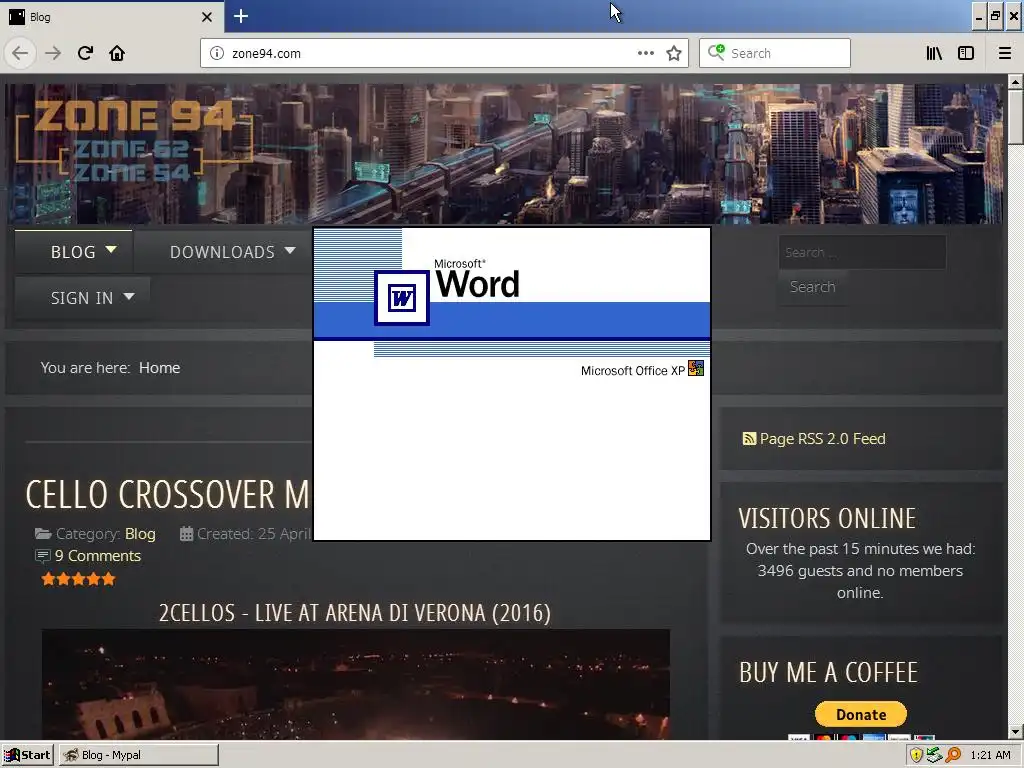
Task: Open the Library icon in toolbar
Action: pos(934,53)
